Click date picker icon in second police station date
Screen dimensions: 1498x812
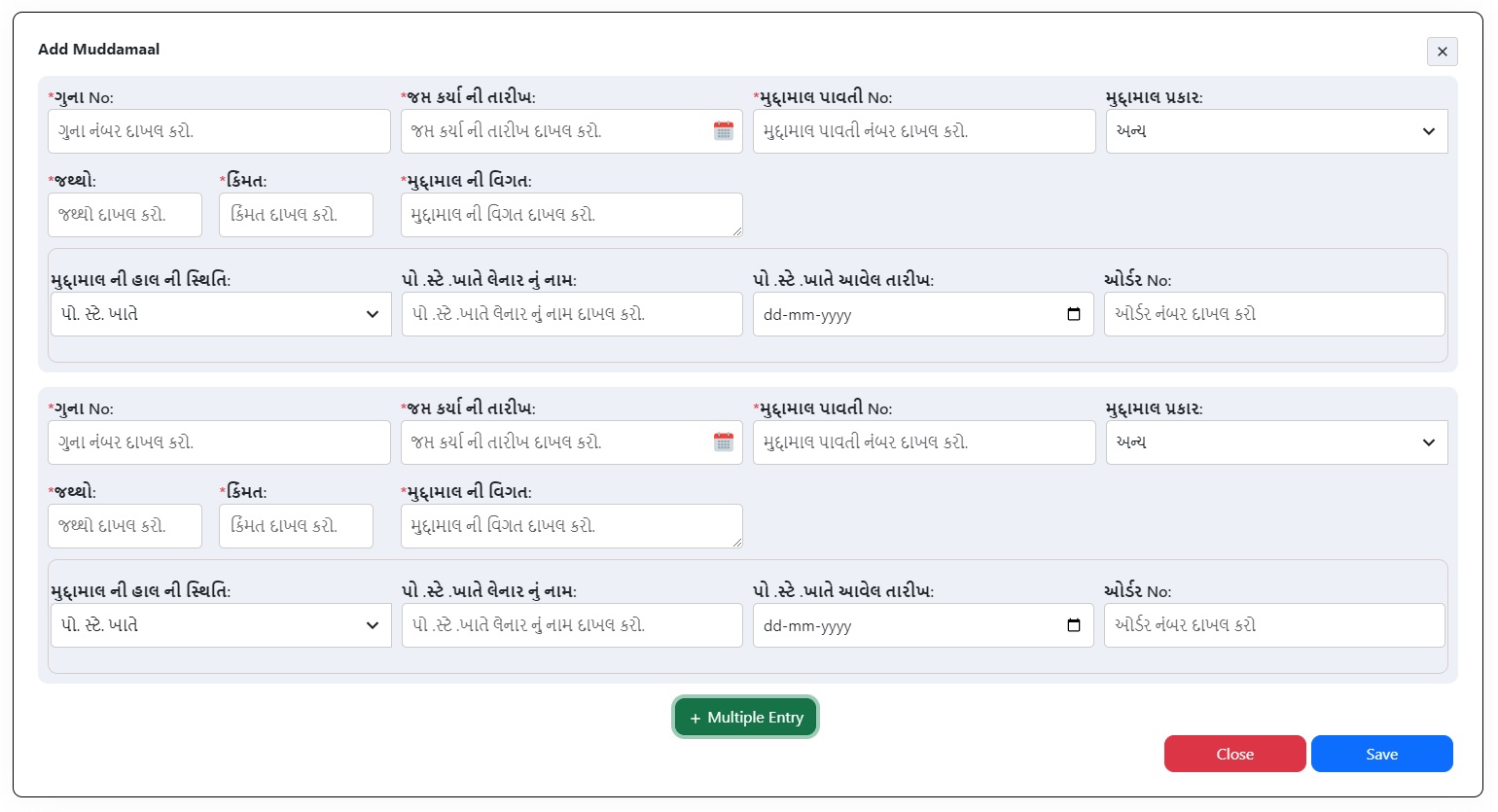(x=1073, y=625)
